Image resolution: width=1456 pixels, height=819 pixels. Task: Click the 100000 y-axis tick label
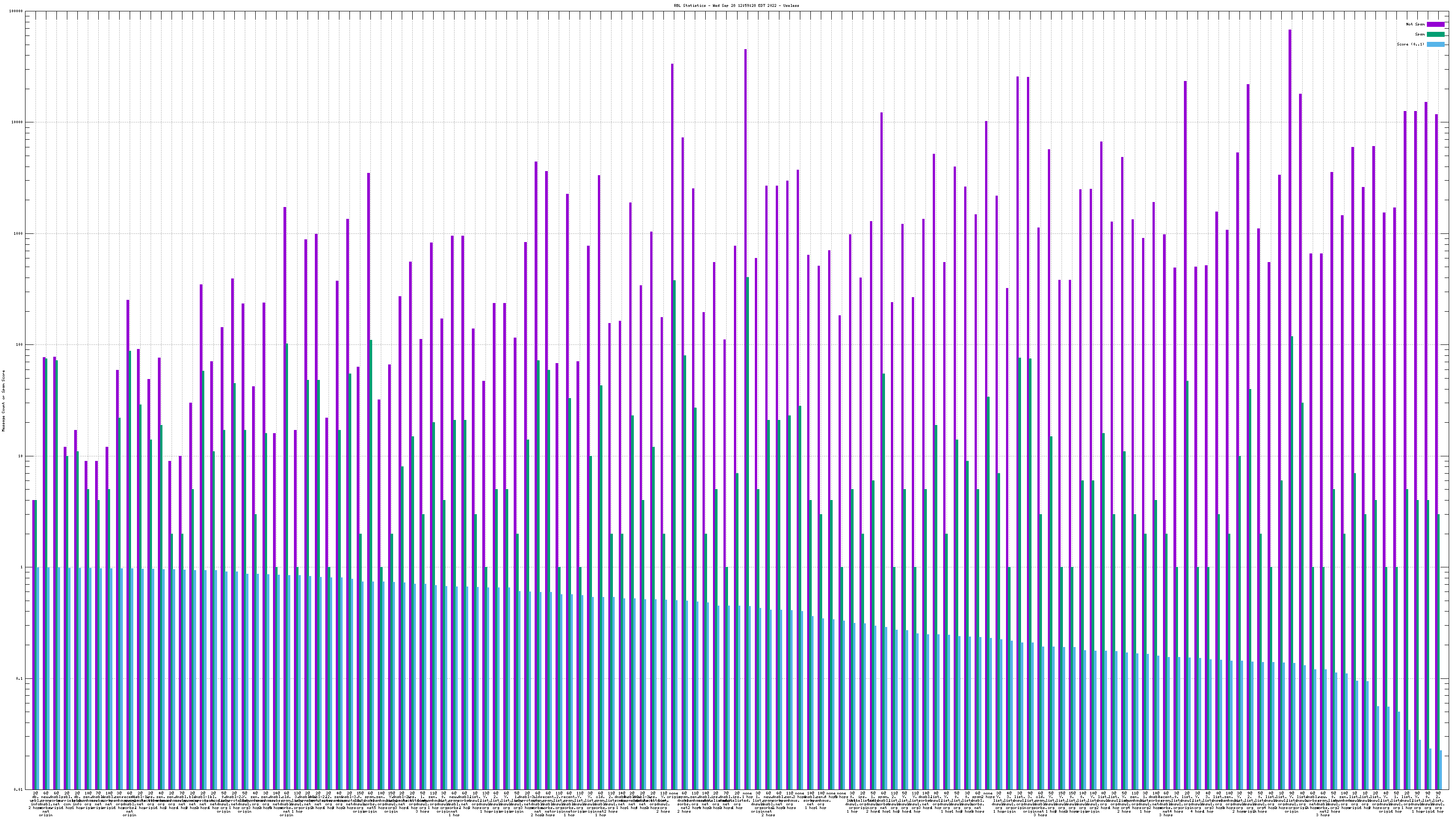coord(16,11)
